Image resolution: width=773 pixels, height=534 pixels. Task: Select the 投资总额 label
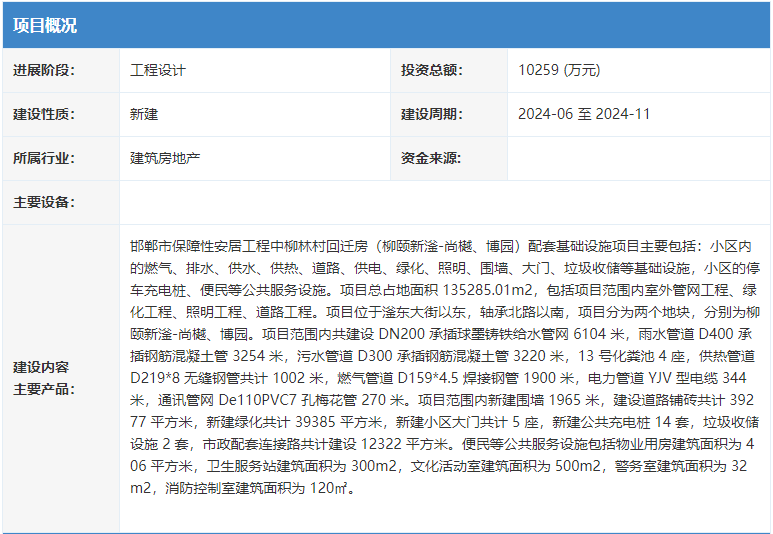click(x=431, y=70)
